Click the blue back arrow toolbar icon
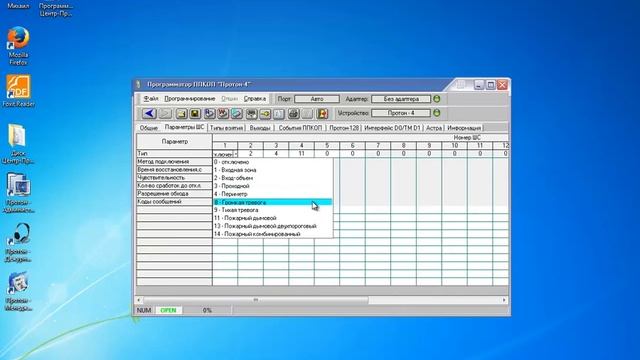This screenshot has height=360, width=640. (x=149, y=113)
